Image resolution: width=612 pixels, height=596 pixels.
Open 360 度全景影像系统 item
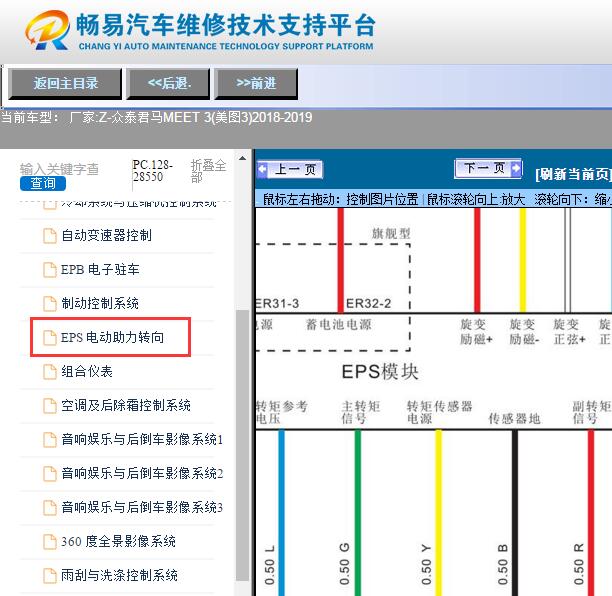pos(117,541)
